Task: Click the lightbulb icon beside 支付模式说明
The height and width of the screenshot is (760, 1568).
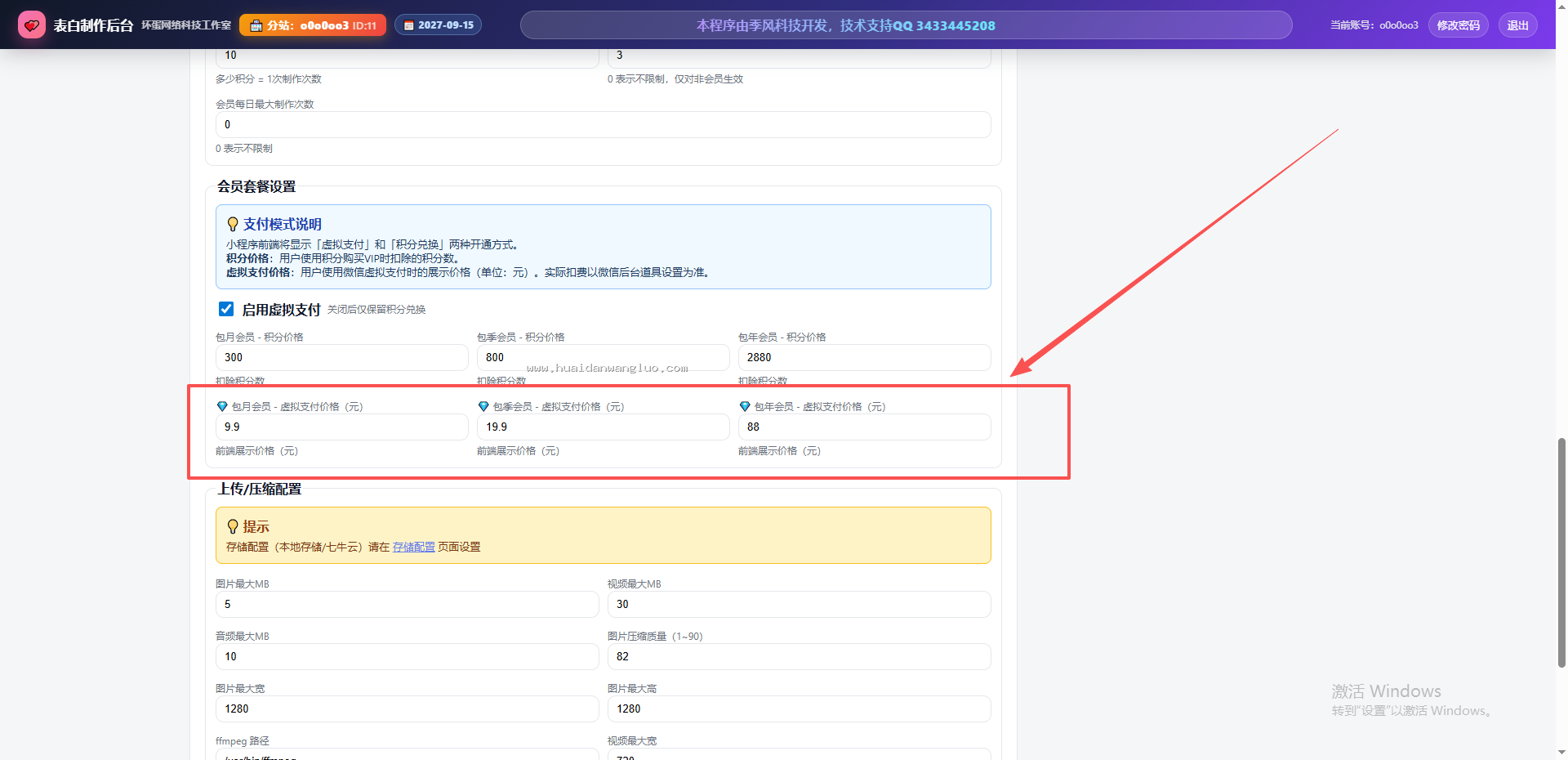Action: point(233,224)
